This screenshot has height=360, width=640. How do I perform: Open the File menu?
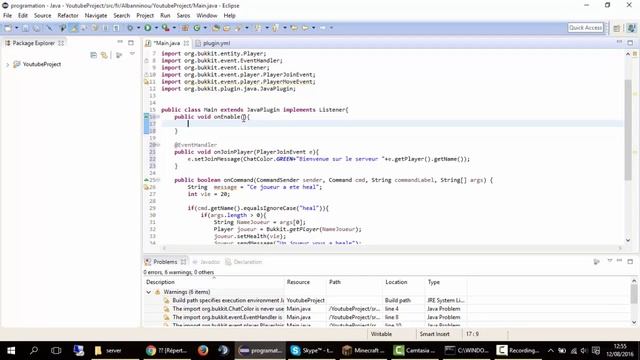pyautogui.click(x=7, y=16)
